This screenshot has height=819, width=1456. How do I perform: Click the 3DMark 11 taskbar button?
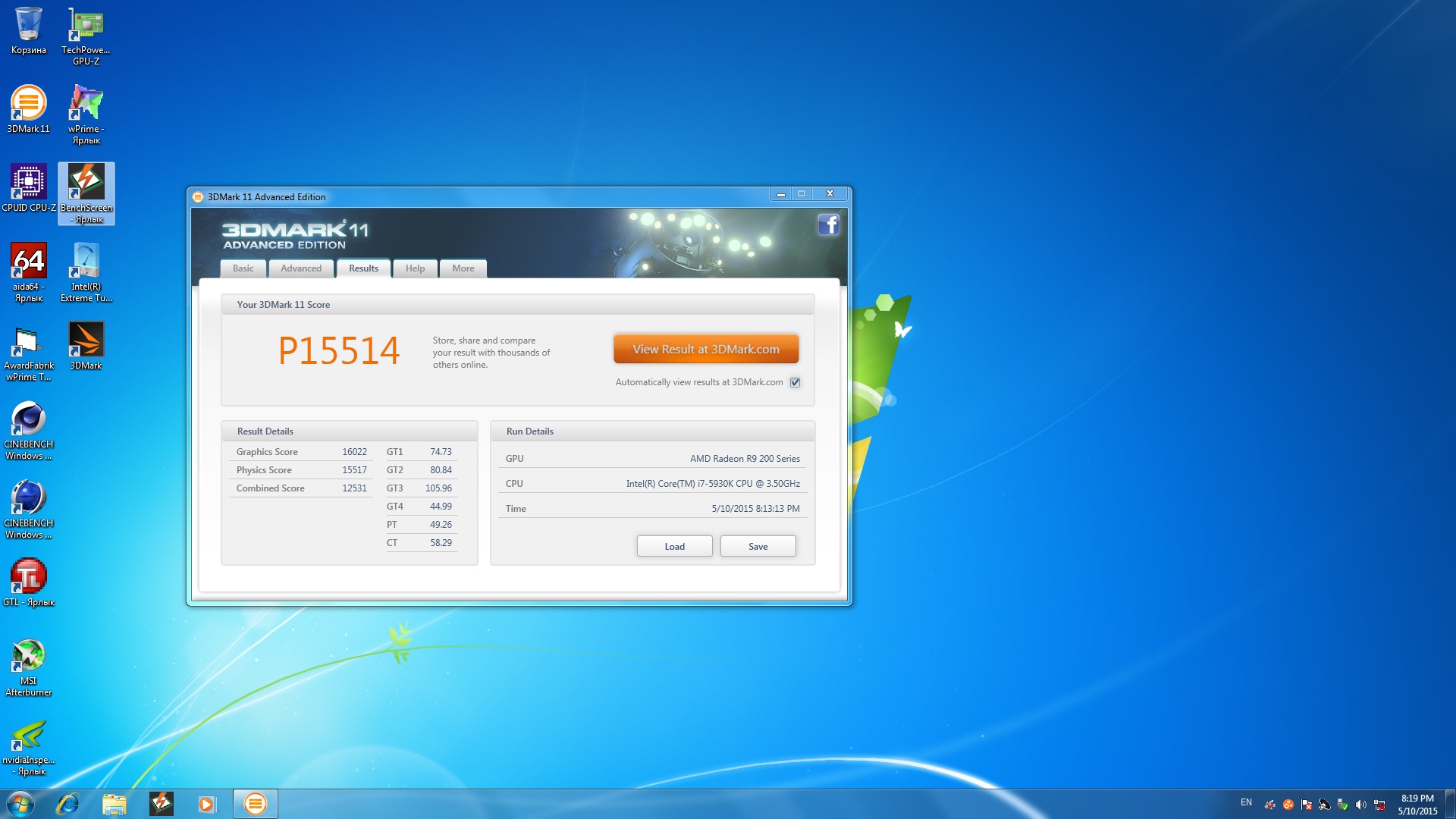coord(256,804)
